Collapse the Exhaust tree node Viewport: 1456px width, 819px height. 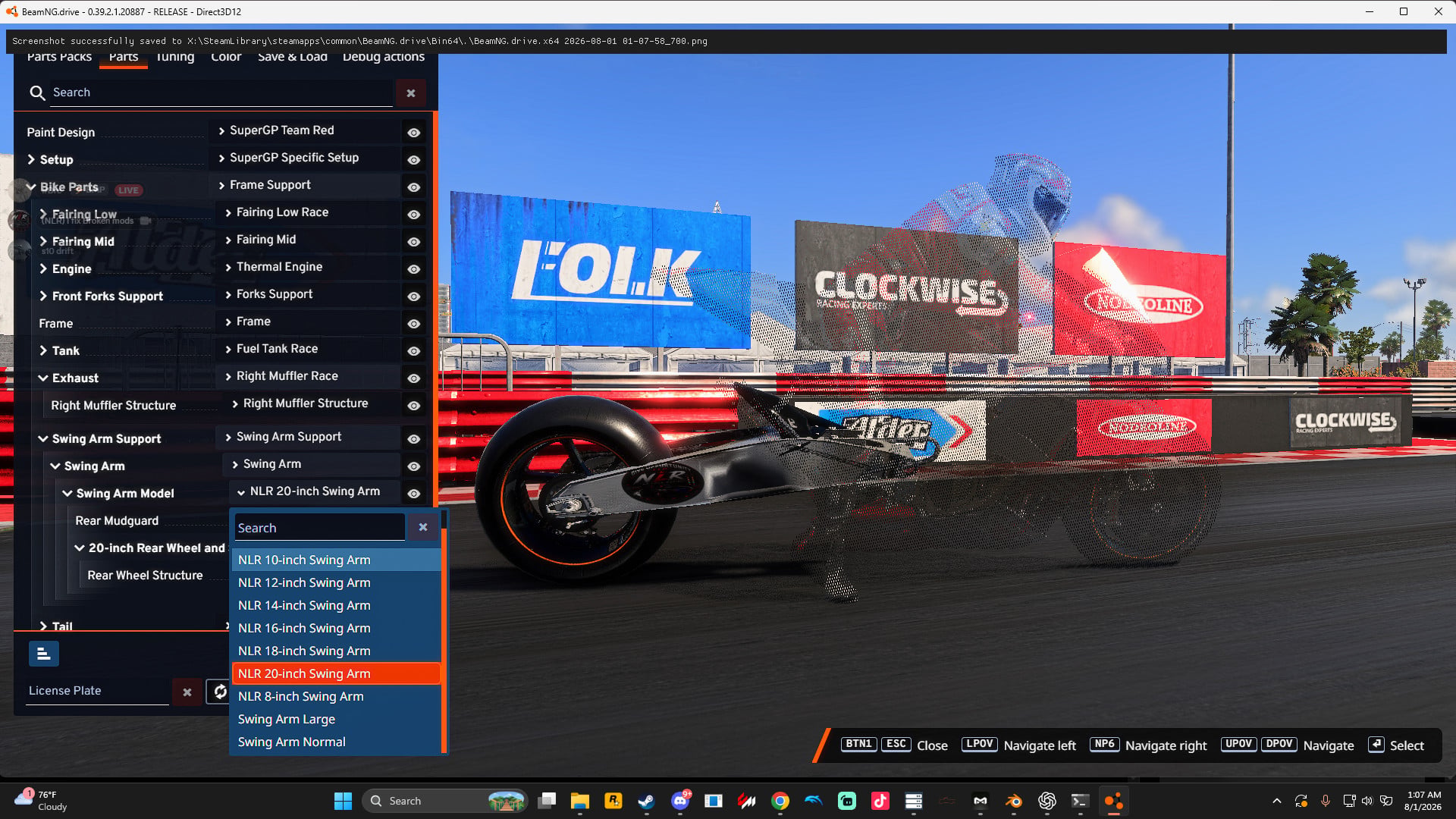[43, 378]
